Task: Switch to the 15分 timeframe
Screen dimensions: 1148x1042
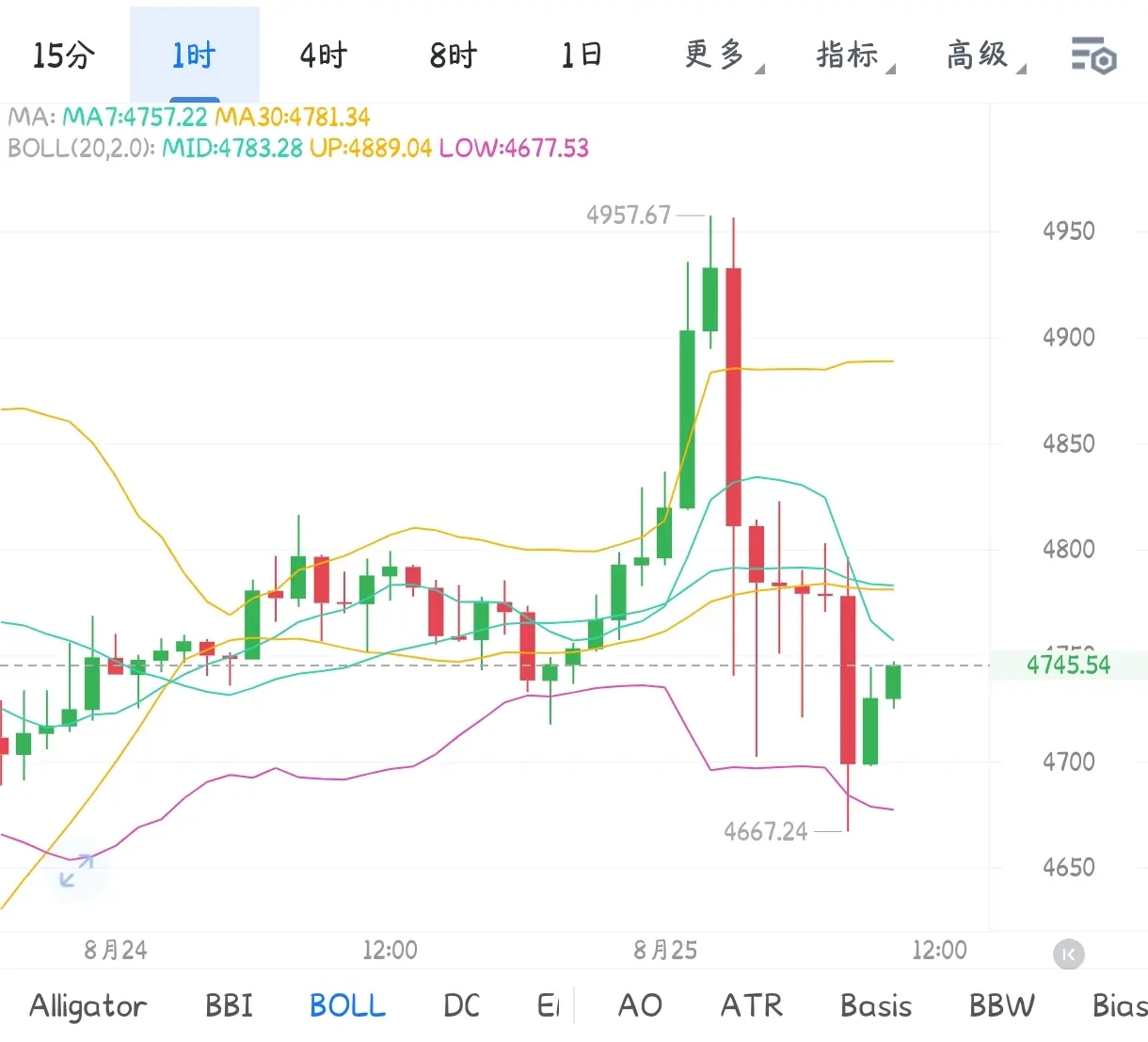Action: [64, 56]
